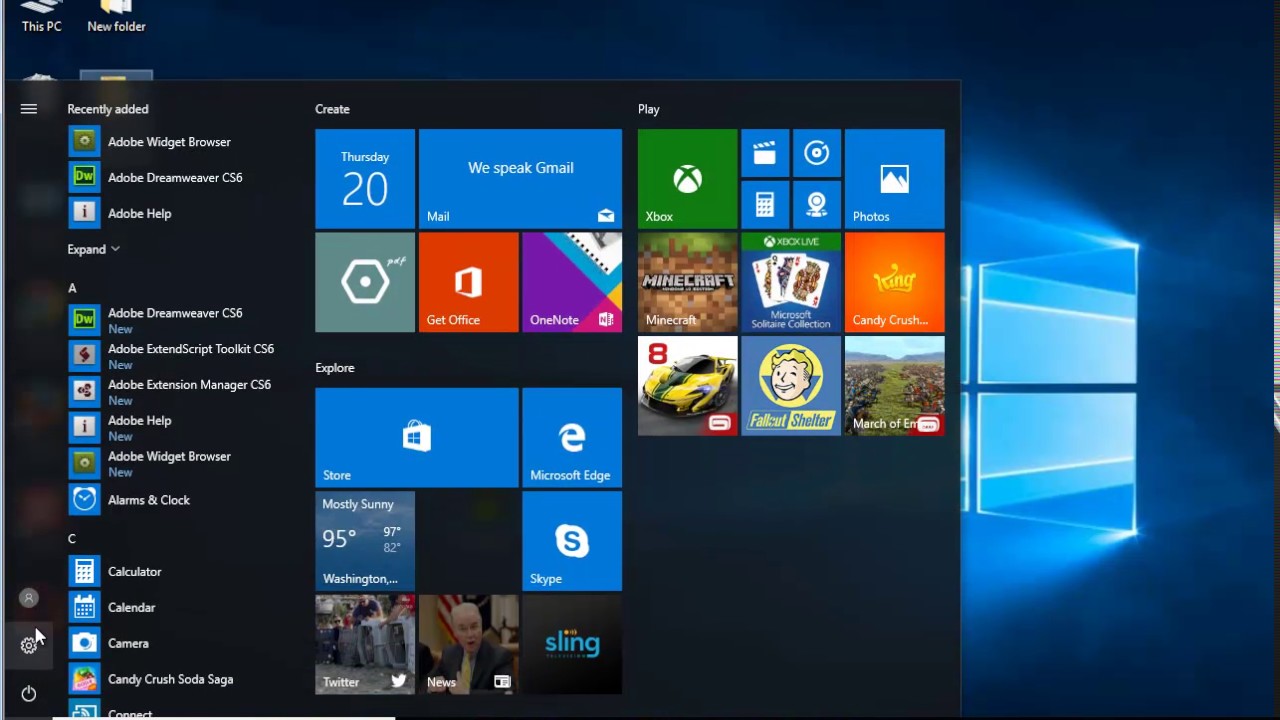
Task: Launch the Fallout Shelter tile
Action: tap(791, 386)
